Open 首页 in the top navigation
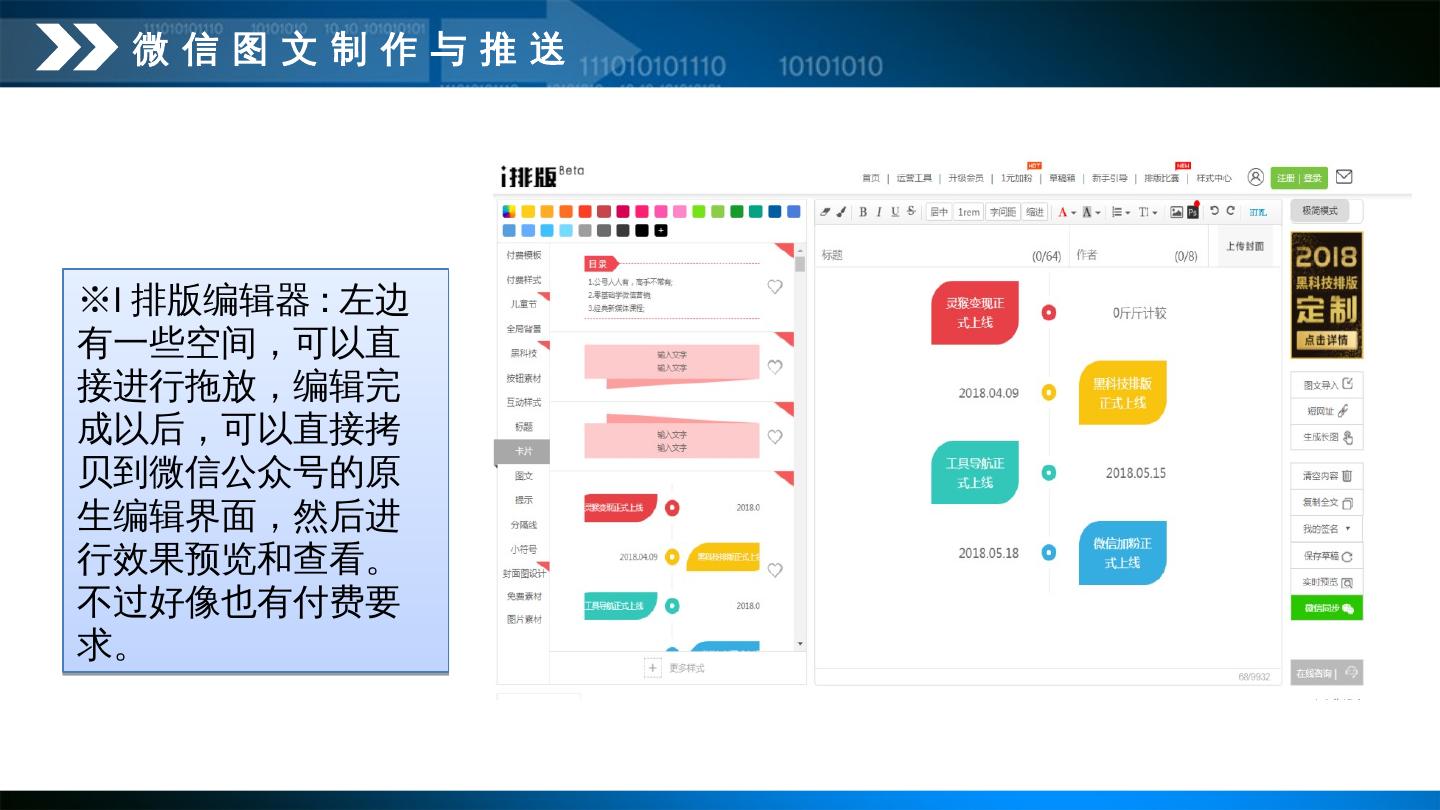 point(871,178)
